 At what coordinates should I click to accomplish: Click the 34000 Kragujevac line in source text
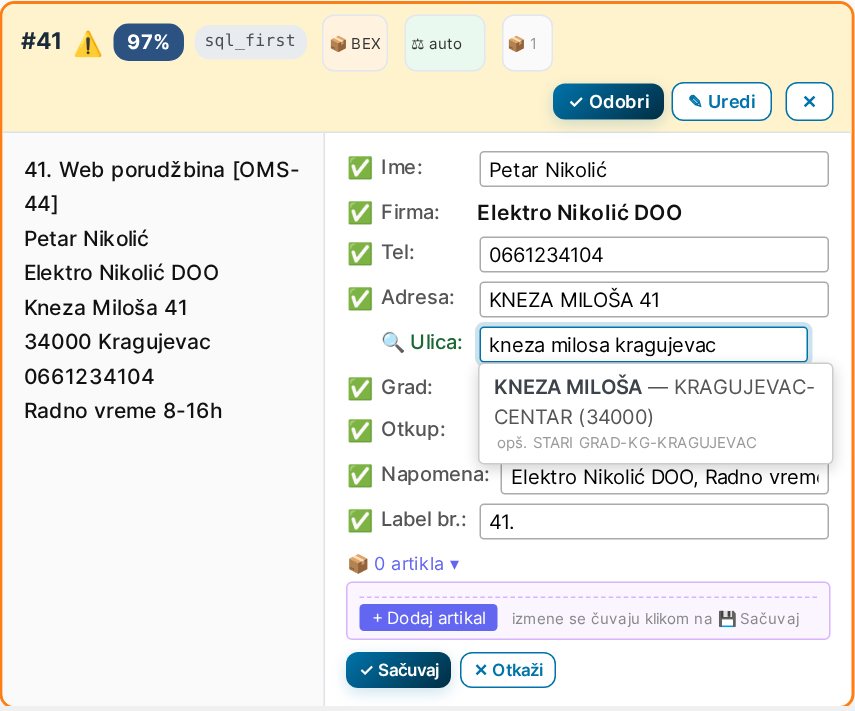tap(117, 342)
